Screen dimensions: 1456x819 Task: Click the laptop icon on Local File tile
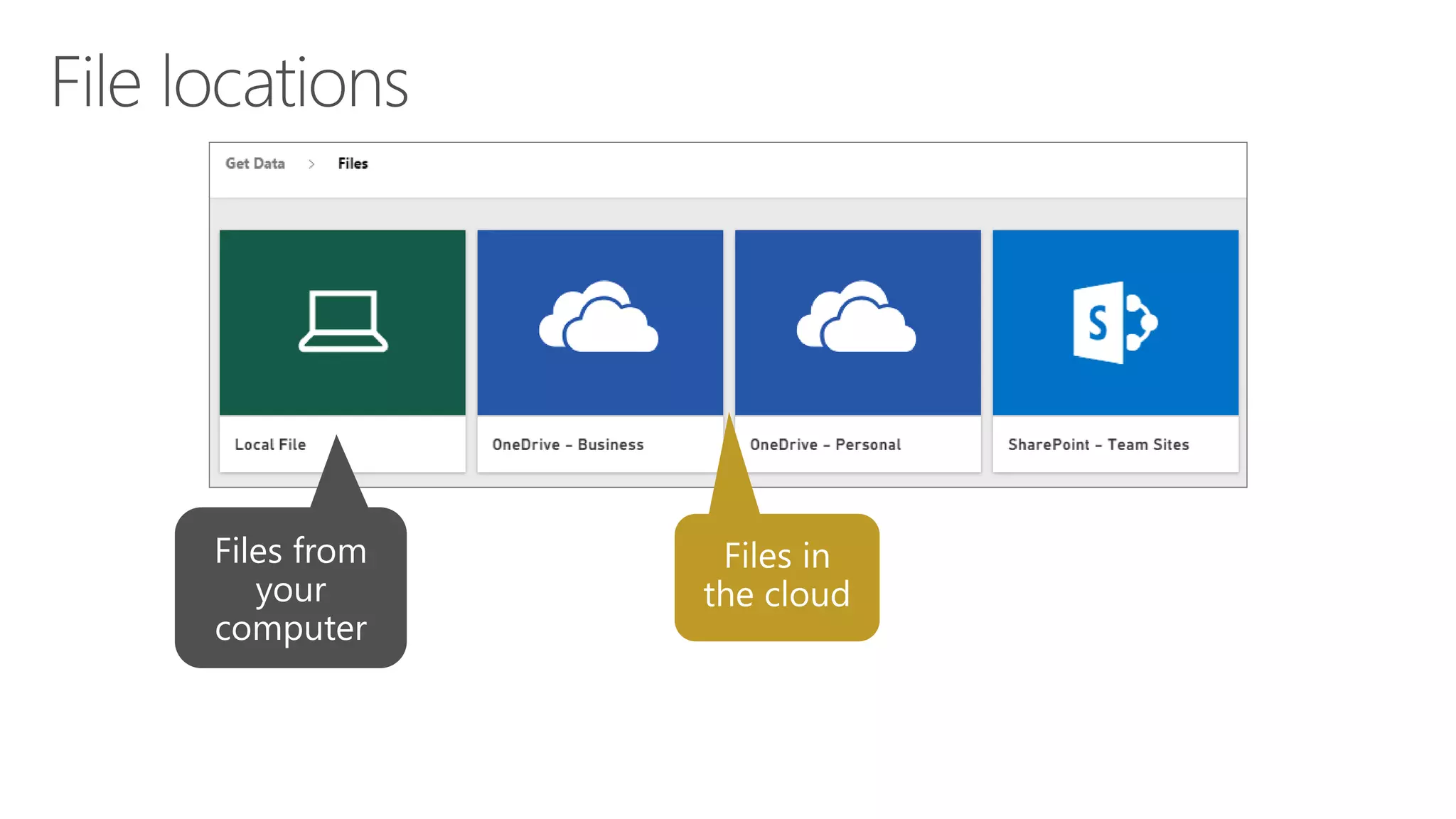[x=343, y=321]
